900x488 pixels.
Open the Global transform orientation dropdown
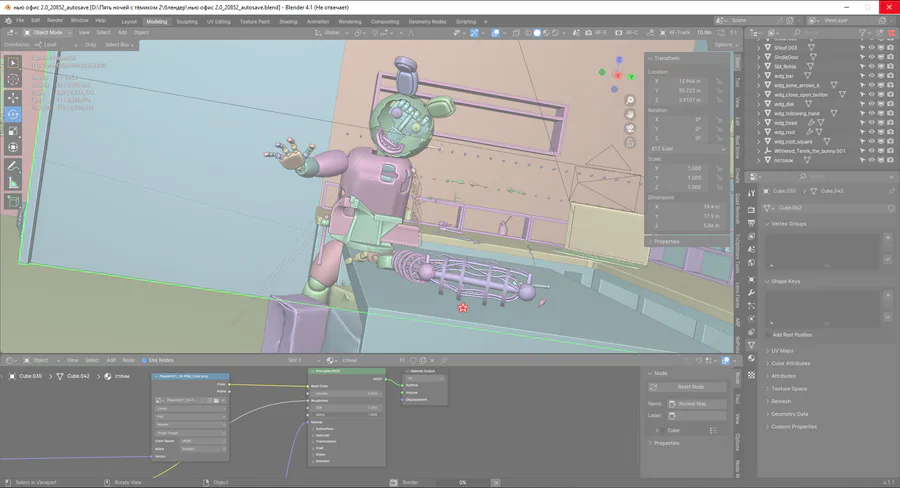(332, 33)
